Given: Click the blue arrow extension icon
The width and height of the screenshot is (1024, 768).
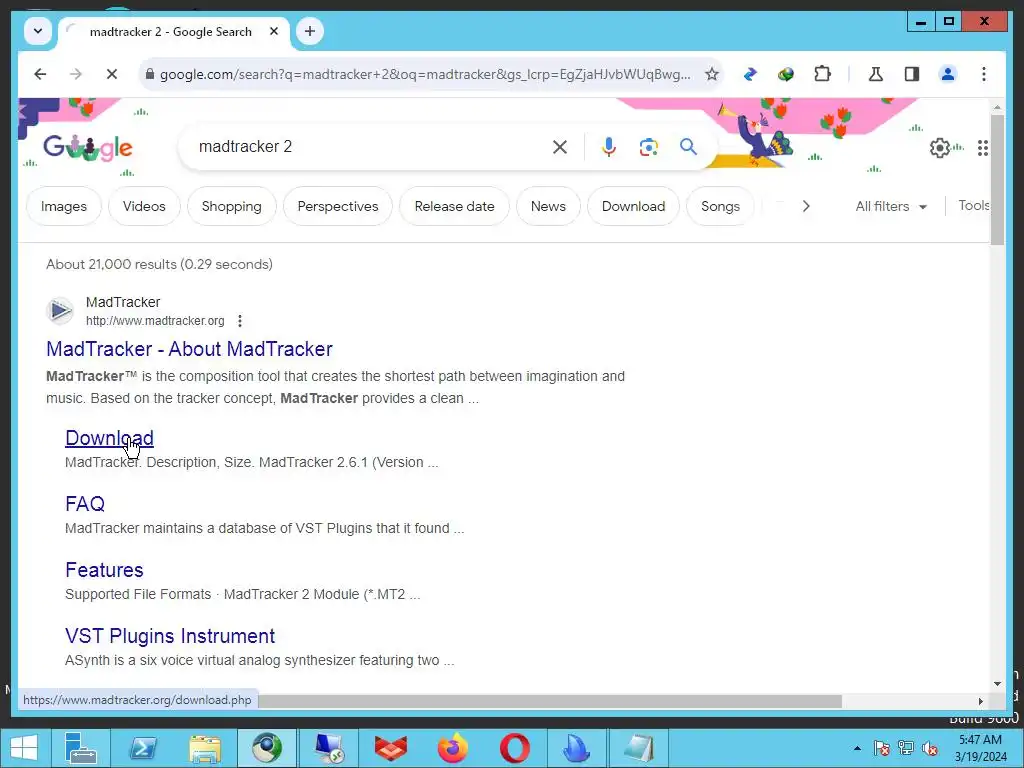Looking at the screenshot, I should pos(750,74).
